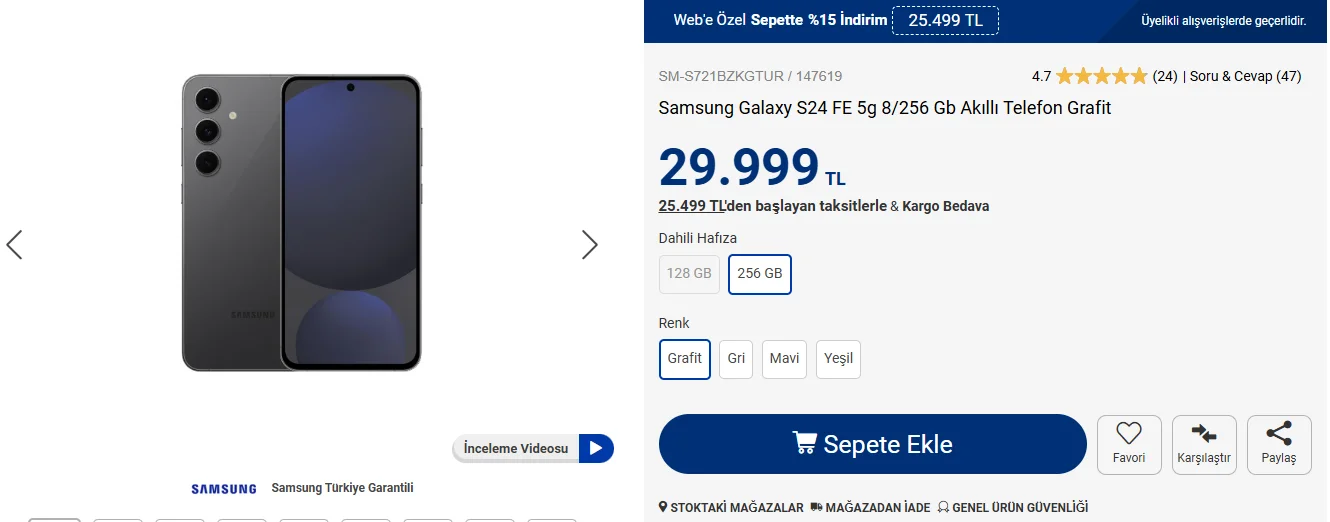The height and width of the screenshot is (522, 1330).
Task: Open Mağazadan İade return info
Action: (x=870, y=508)
